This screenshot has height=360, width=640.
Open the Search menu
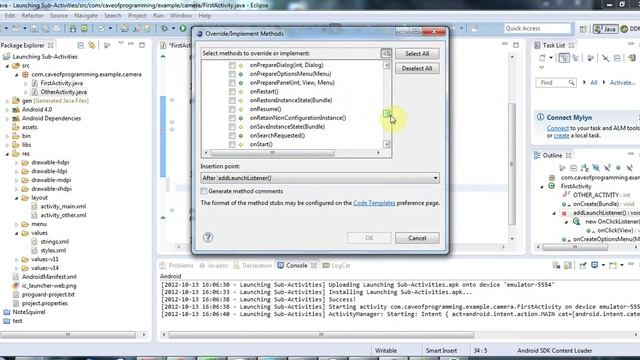coord(113,16)
